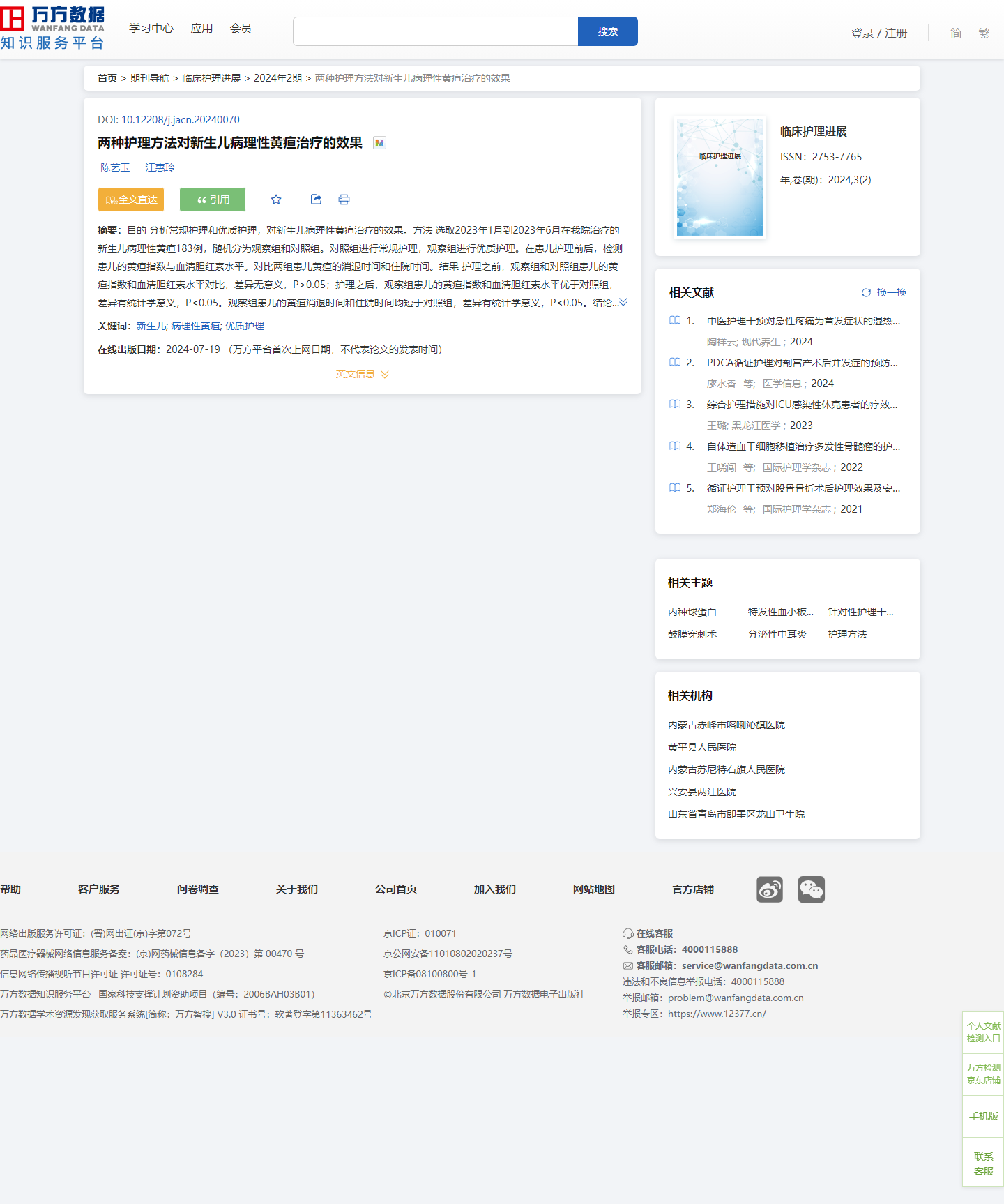Expand the 英文信息 section

tap(362, 375)
